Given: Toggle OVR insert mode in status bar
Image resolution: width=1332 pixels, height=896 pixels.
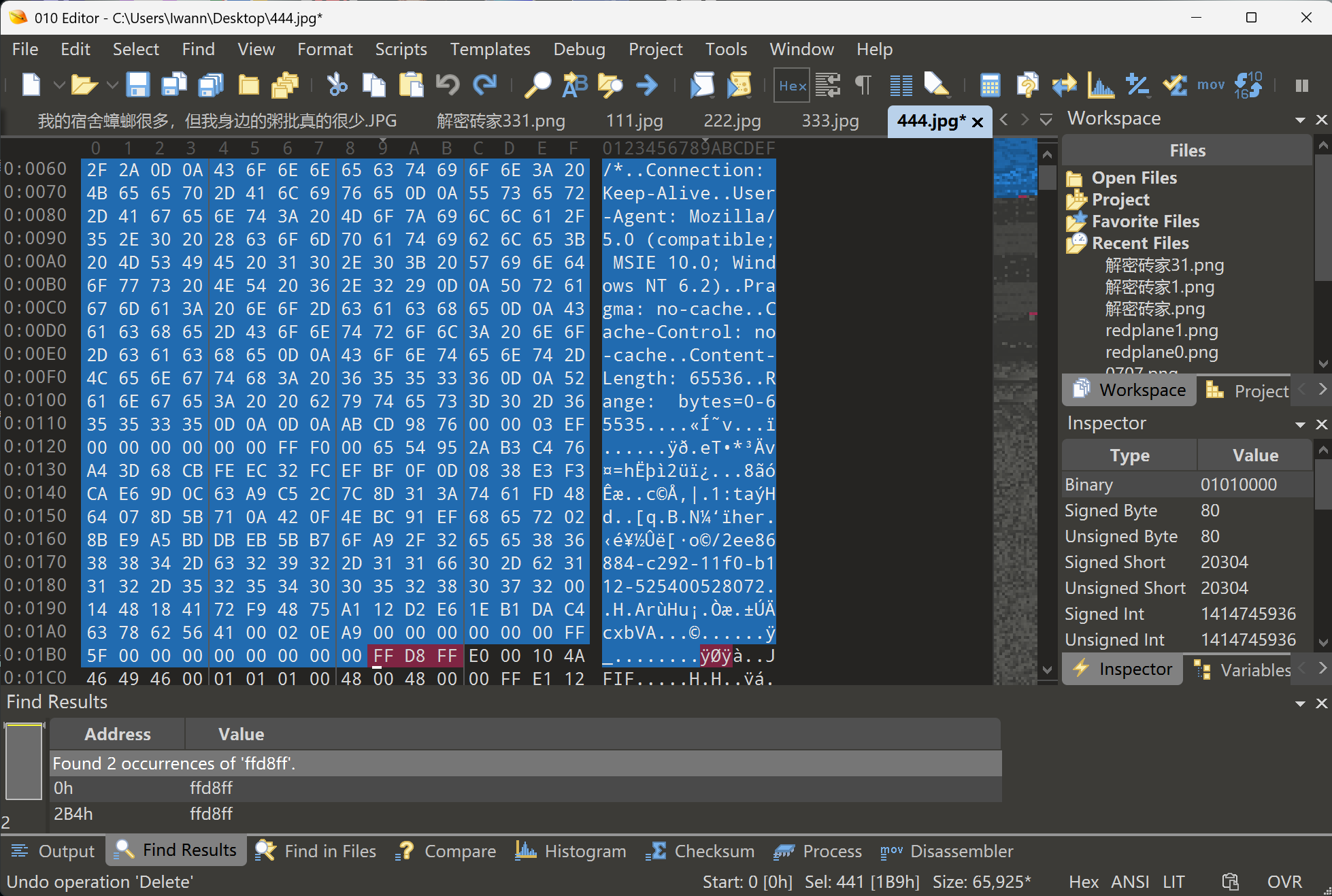Looking at the screenshot, I should (x=1284, y=882).
